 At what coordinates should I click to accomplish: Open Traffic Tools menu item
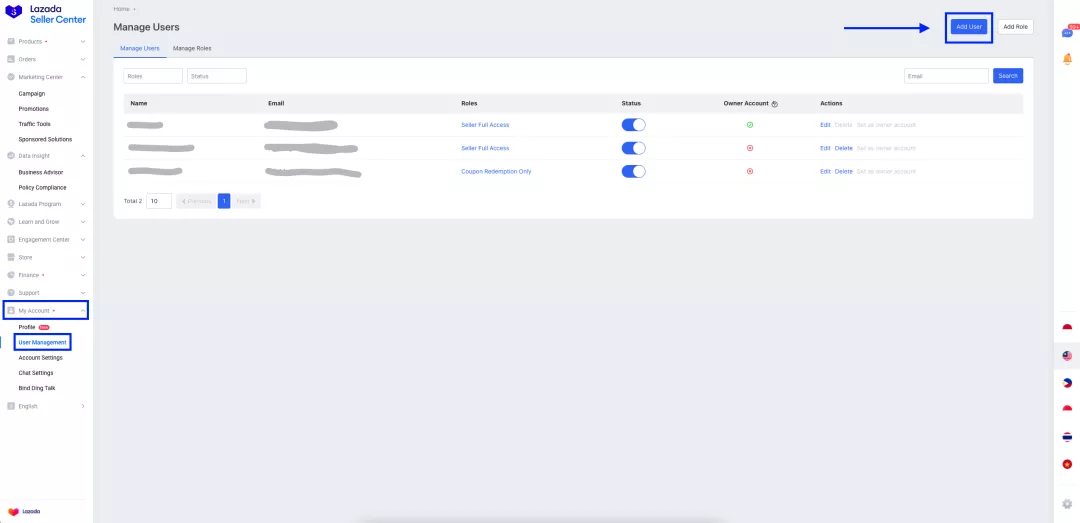[x=34, y=124]
